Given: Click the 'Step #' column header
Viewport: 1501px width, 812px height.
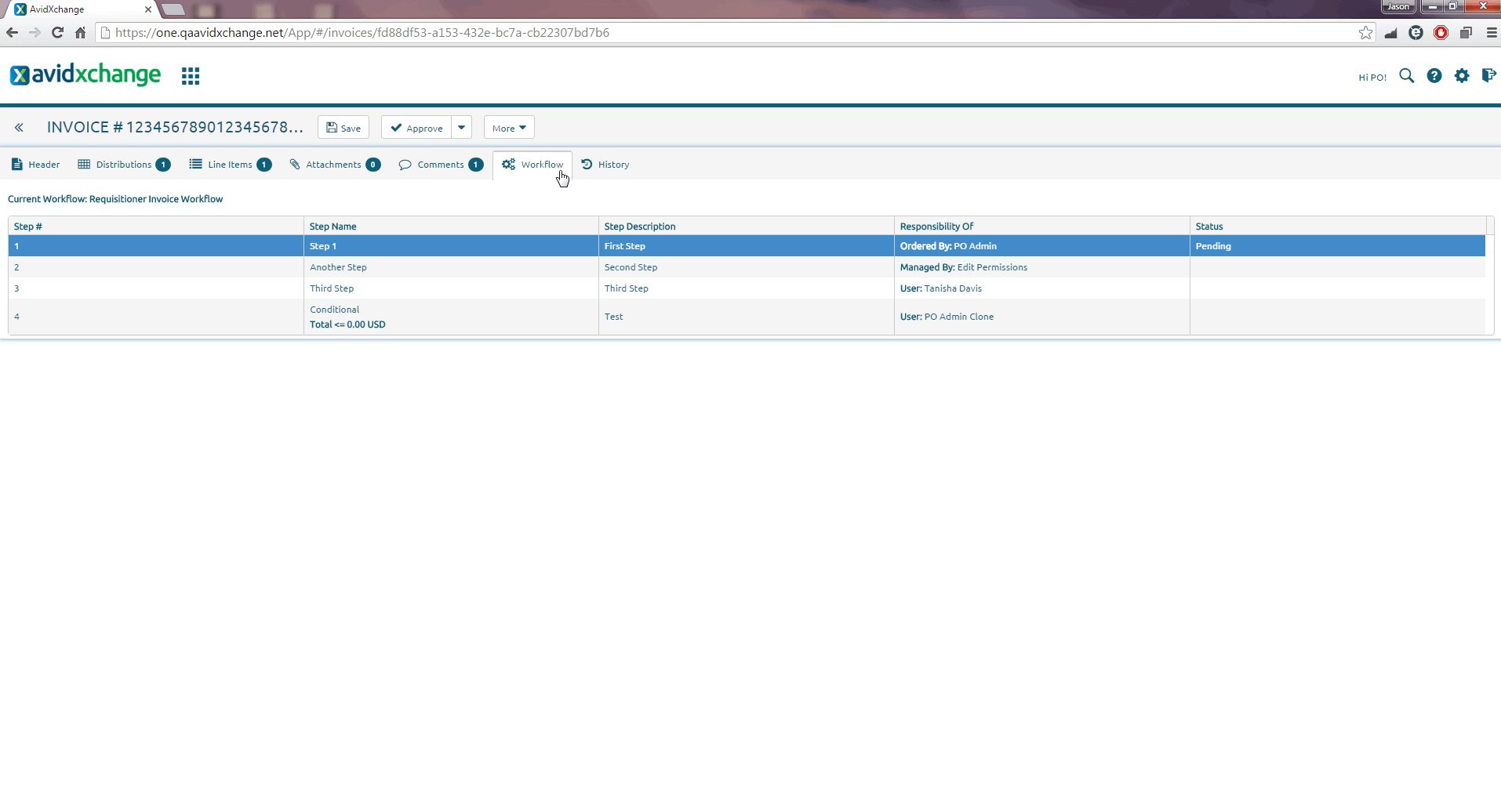Looking at the screenshot, I should (x=156, y=227).
